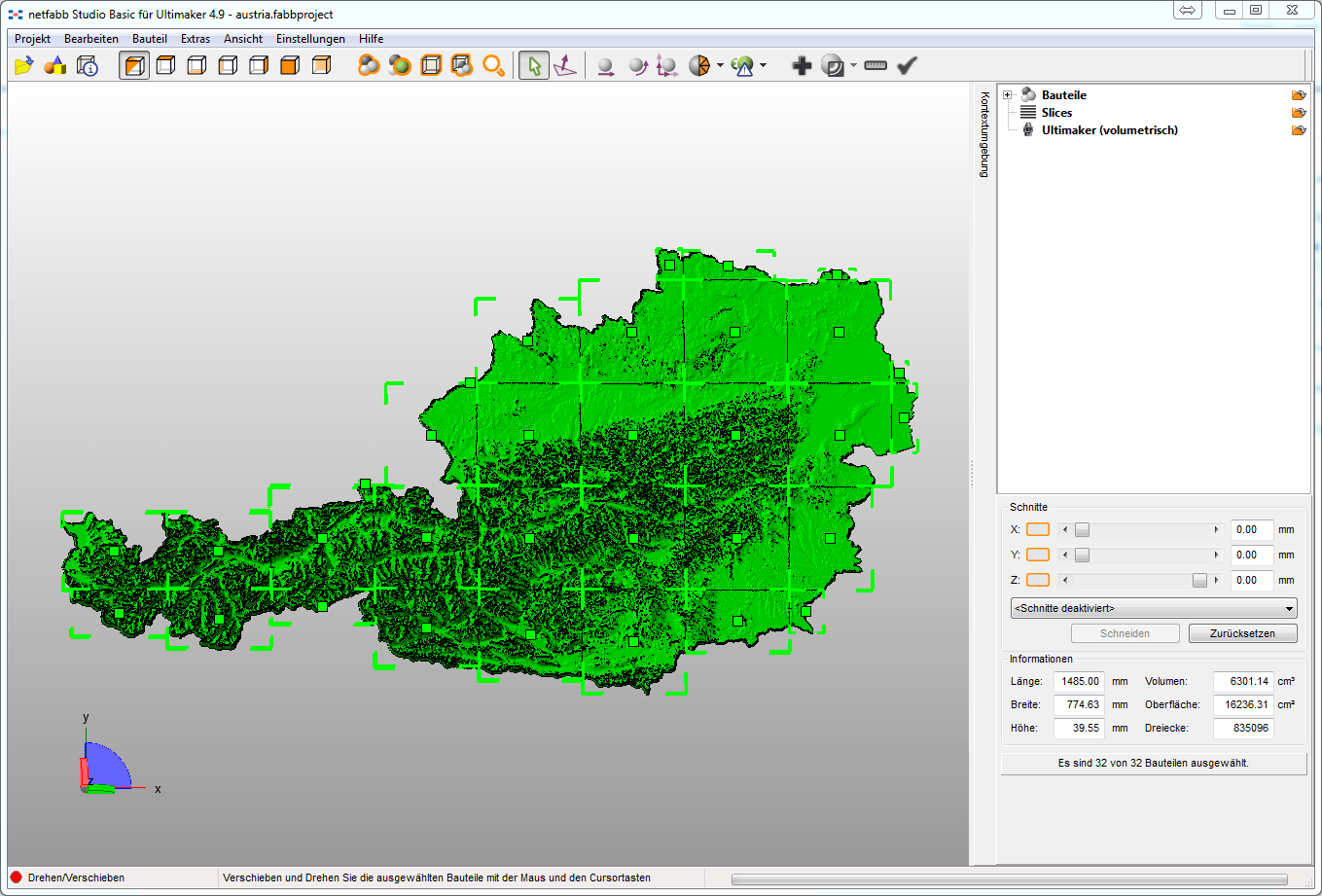This screenshot has width=1322, height=896.
Task: Click the Zurücksetzen button
Action: [x=1242, y=634]
